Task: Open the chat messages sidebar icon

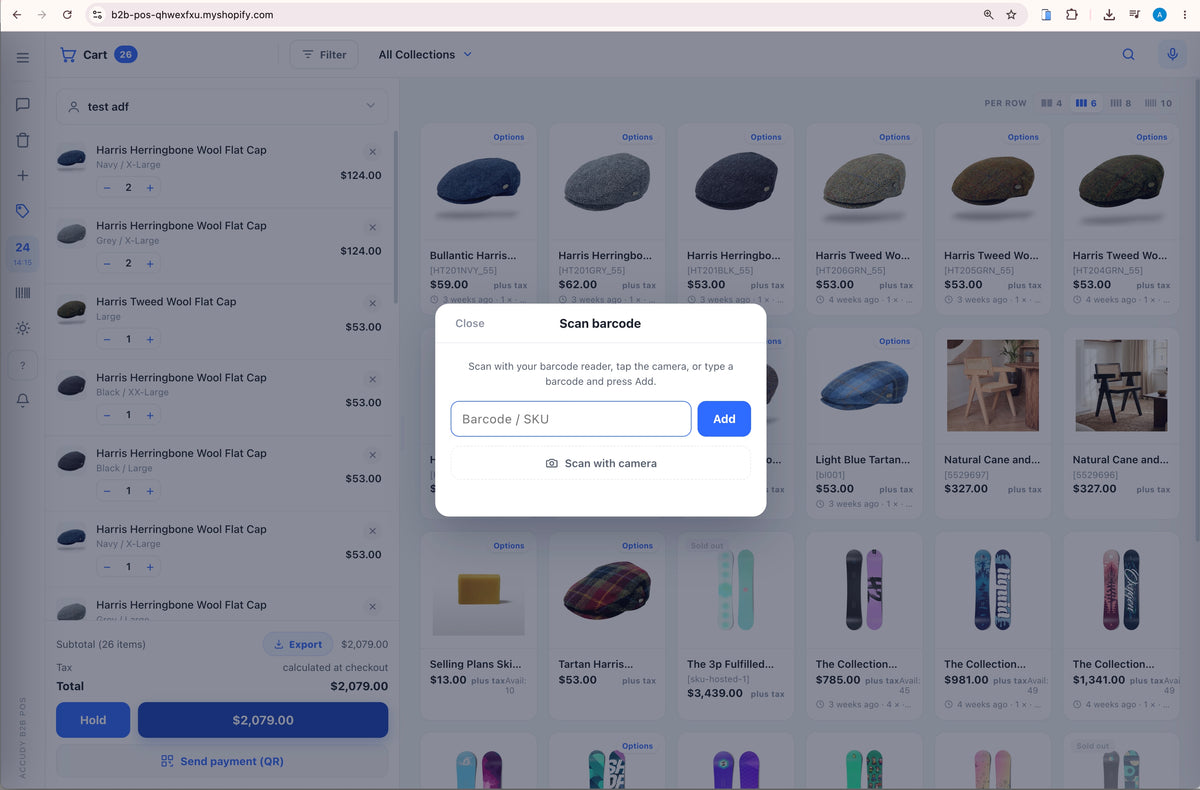Action: 22,104
